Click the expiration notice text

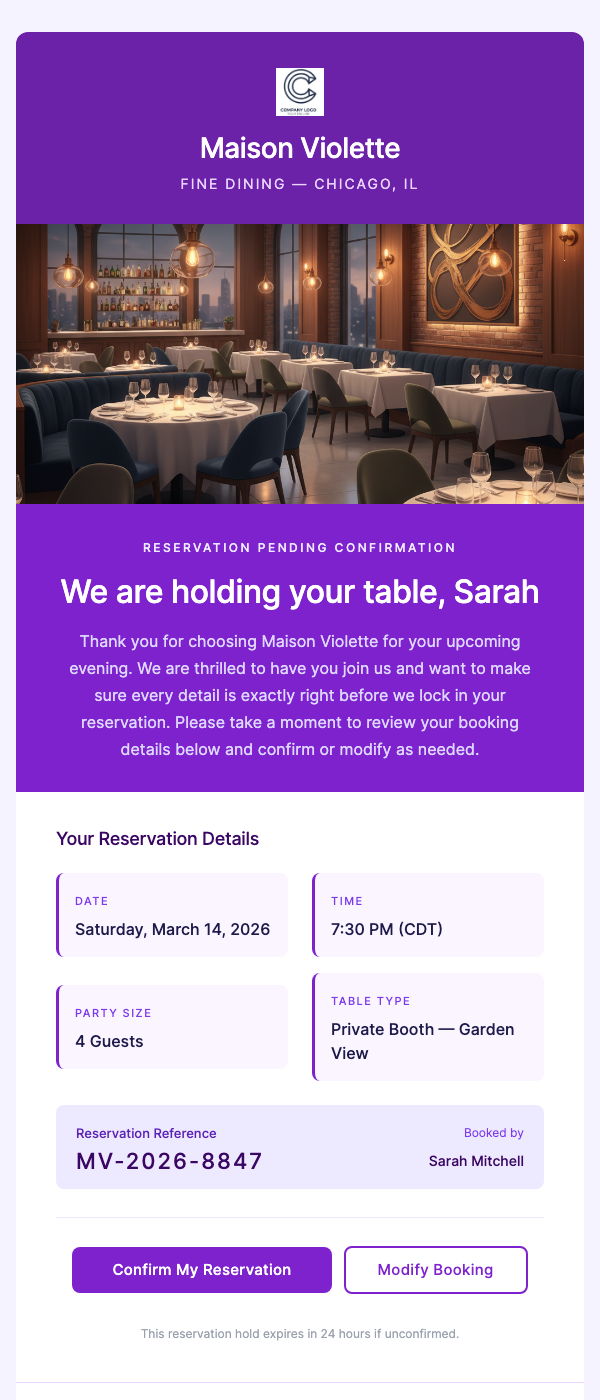[299, 1333]
